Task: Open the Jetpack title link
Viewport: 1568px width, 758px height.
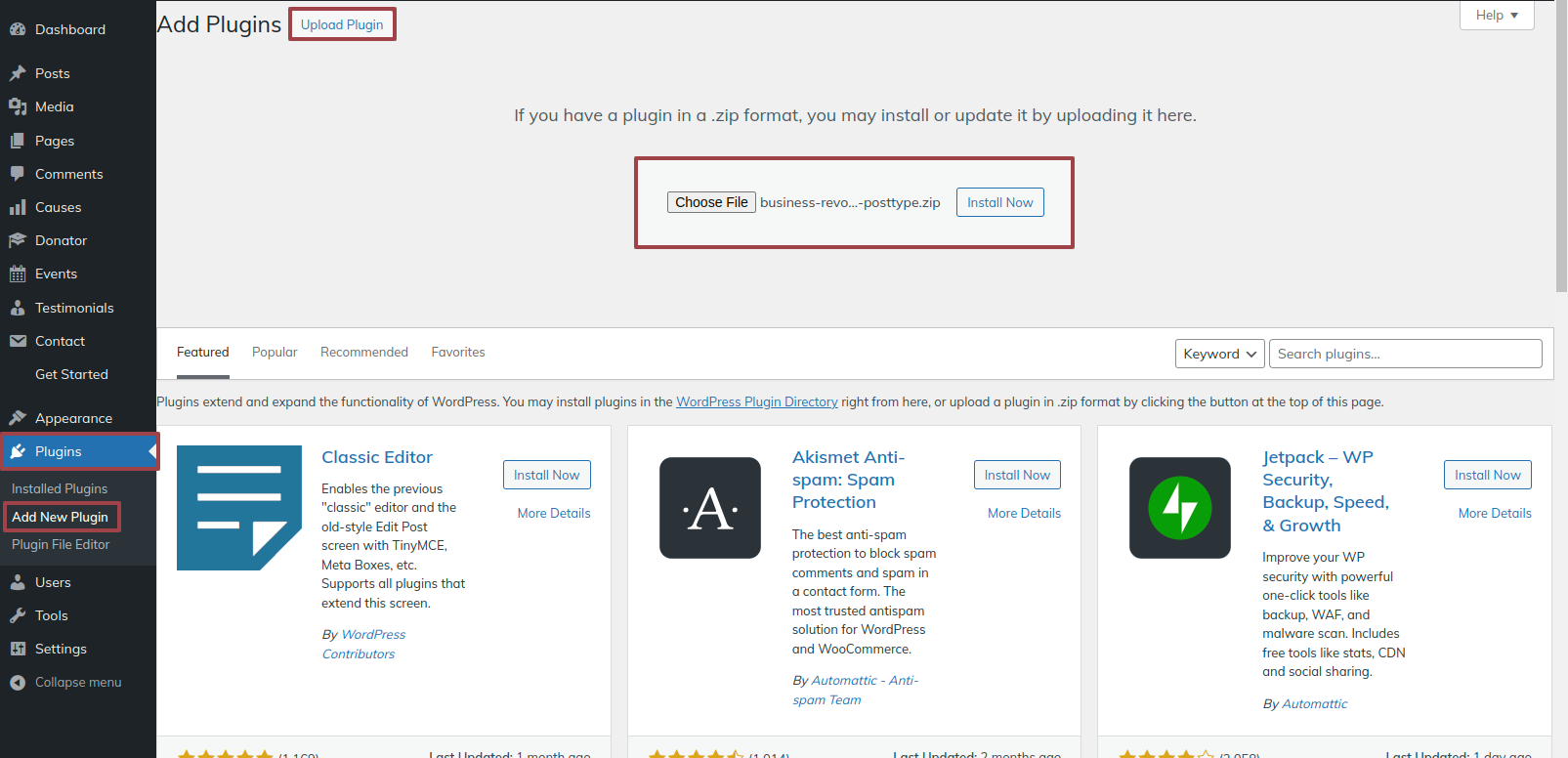Action: (1326, 491)
